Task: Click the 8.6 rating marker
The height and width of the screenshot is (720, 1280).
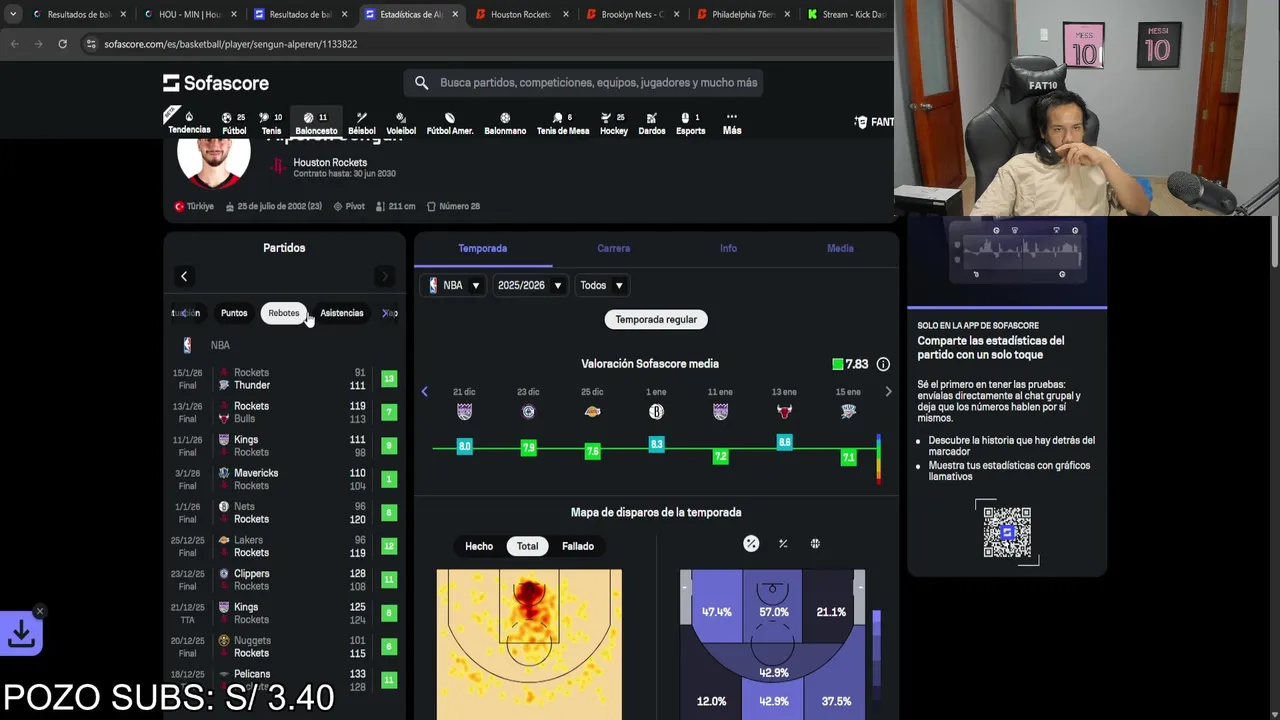Action: point(784,441)
